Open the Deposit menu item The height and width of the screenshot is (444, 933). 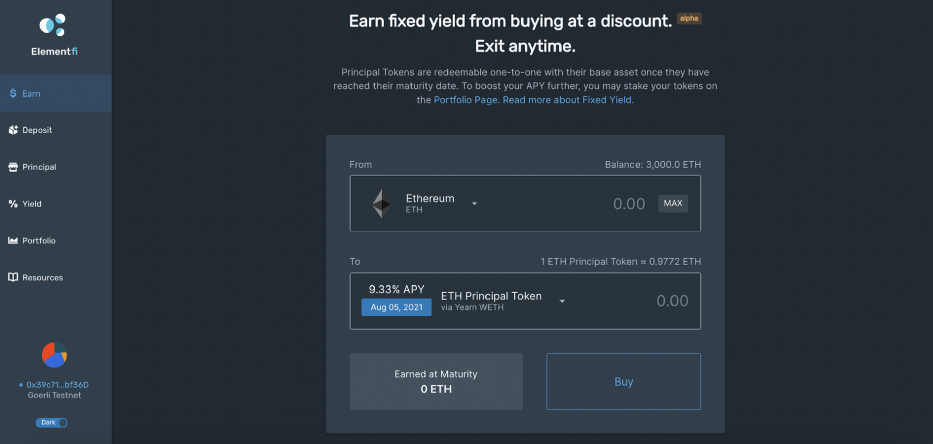[x=37, y=130]
